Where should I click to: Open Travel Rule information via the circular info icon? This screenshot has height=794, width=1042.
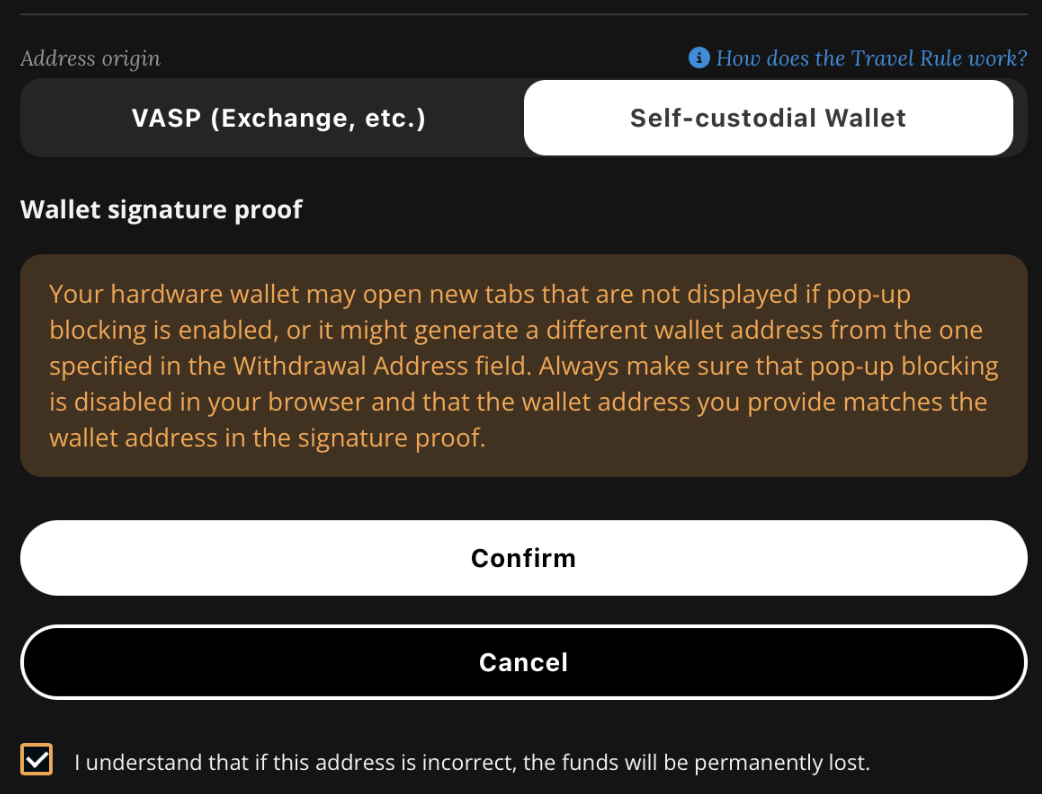(698, 58)
